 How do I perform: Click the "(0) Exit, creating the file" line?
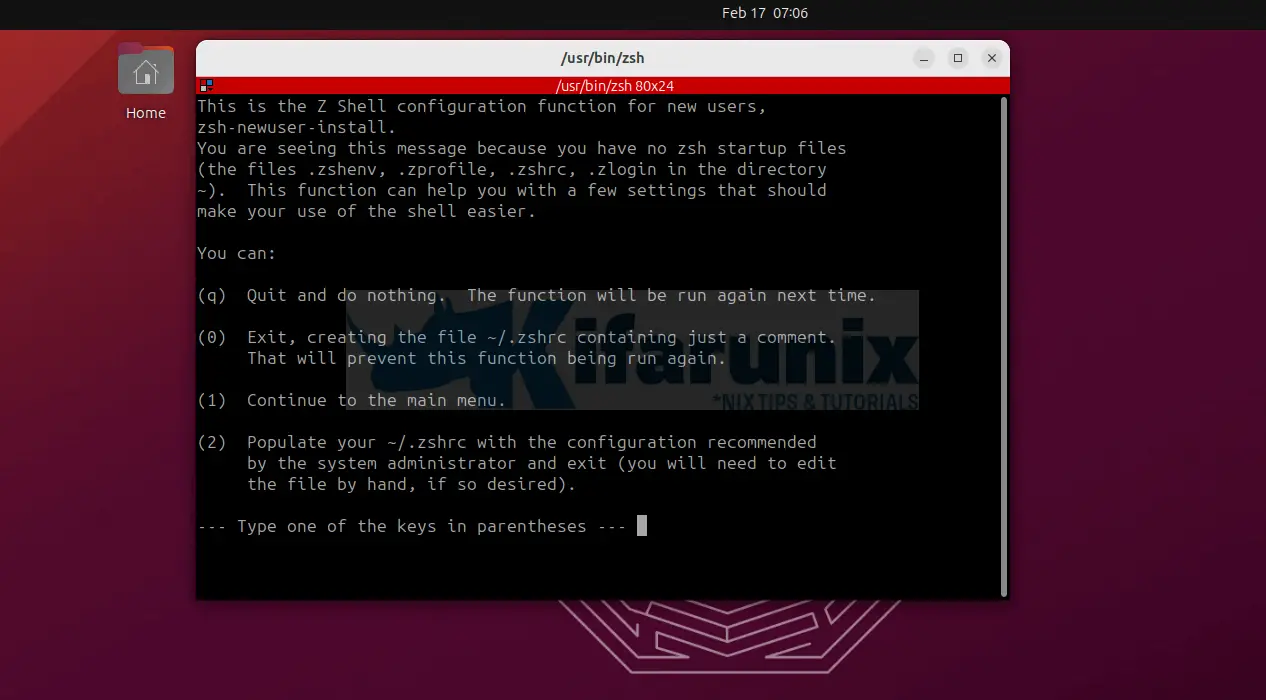click(x=516, y=337)
